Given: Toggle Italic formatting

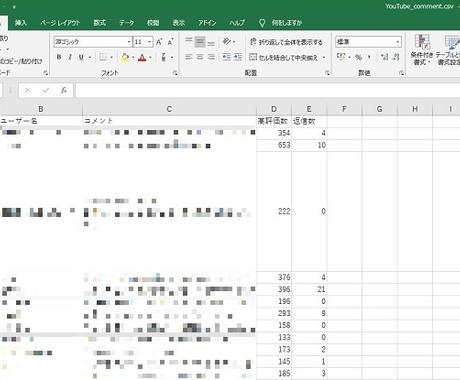Looking at the screenshot, I should (x=70, y=57).
